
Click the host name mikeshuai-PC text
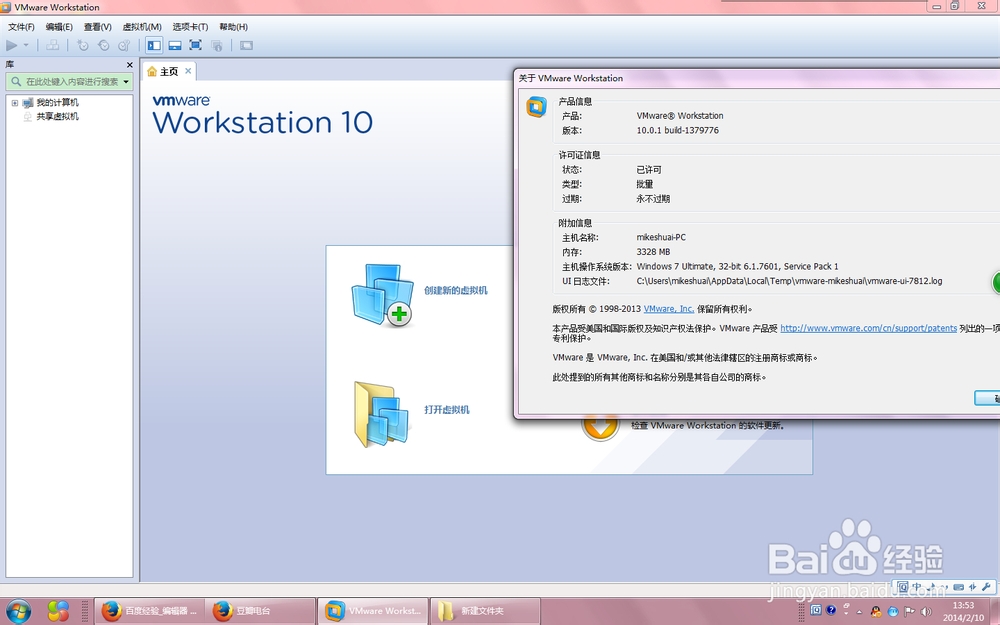tap(661, 237)
